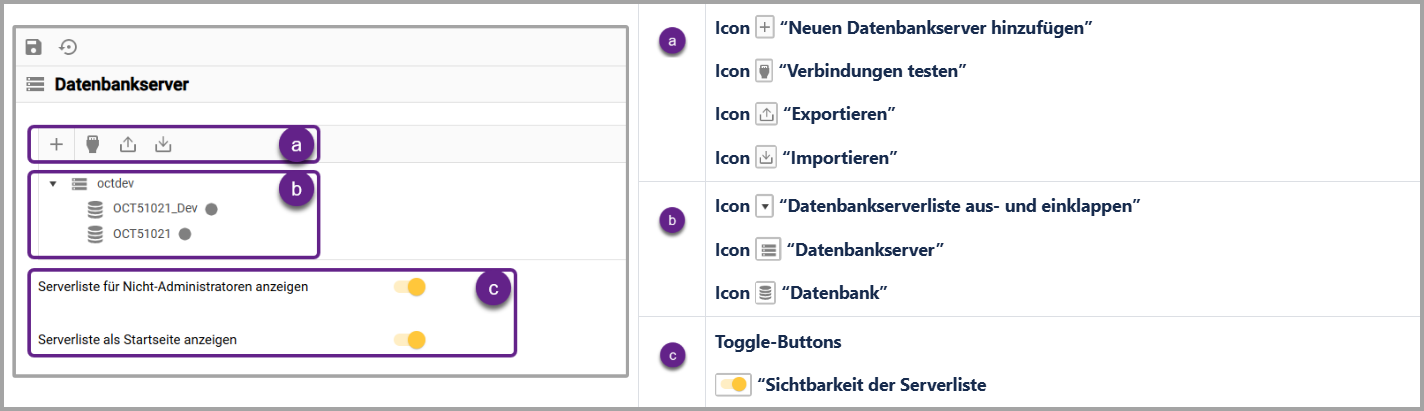Click the OCT51021_Dev database icon
Screen dimensions: 1424x411
click(96, 209)
